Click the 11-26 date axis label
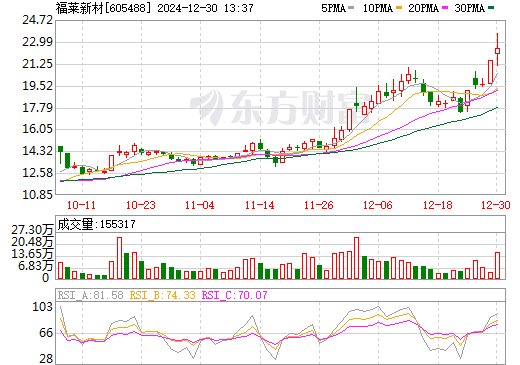 tap(319, 205)
